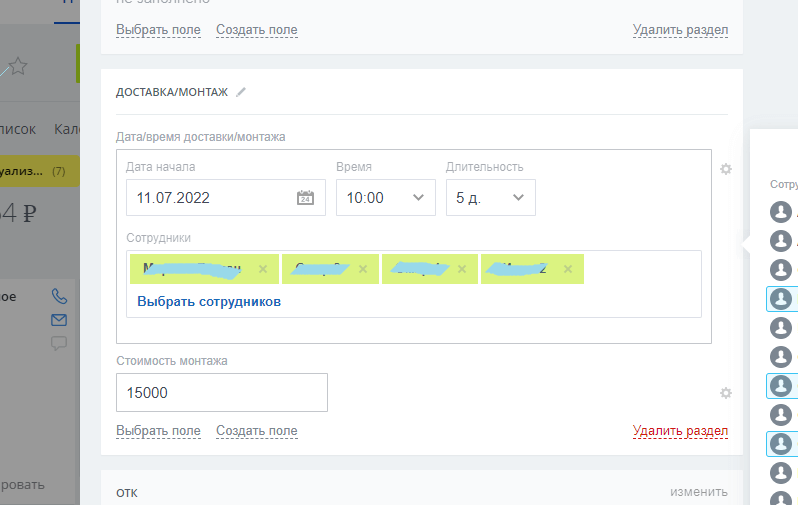798x505 pixels.
Task: Open gear settings beside Стоимость монтажа field
Action: click(x=726, y=393)
